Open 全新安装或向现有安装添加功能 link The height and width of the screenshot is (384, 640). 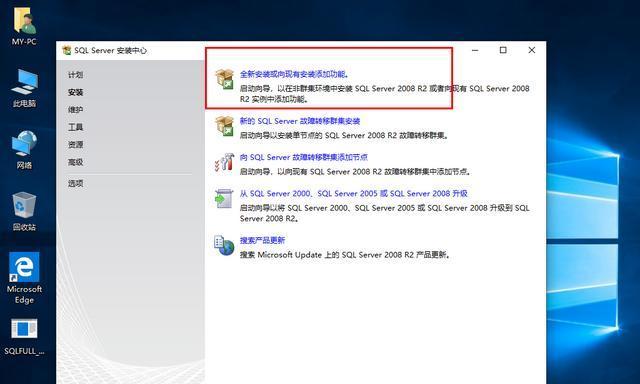click(x=294, y=74)
